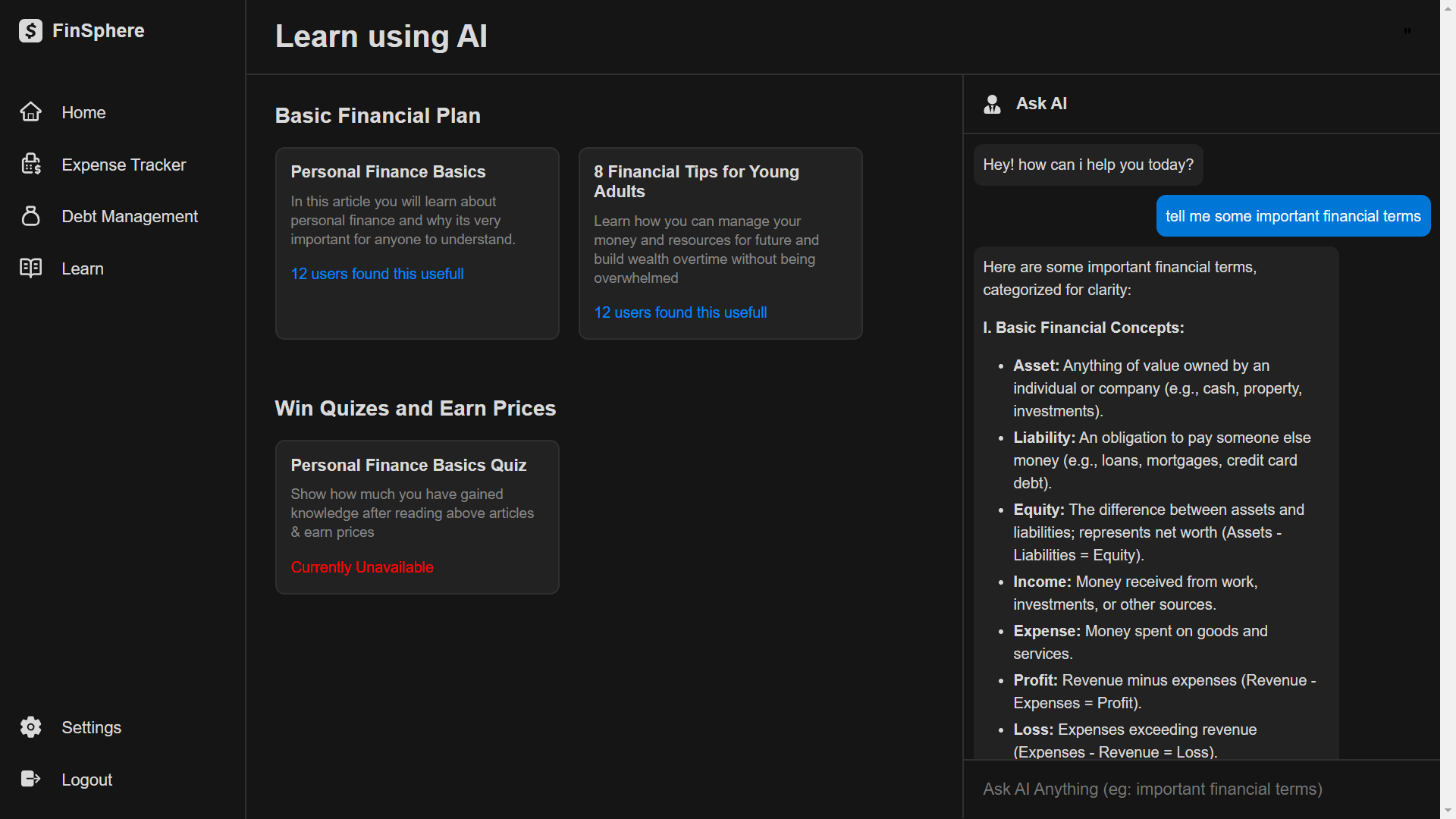Viewport: 1456px width, 819px height.
Task: Click the Ask AI assistant avatar icon
Action: click(x=992, y=104)
